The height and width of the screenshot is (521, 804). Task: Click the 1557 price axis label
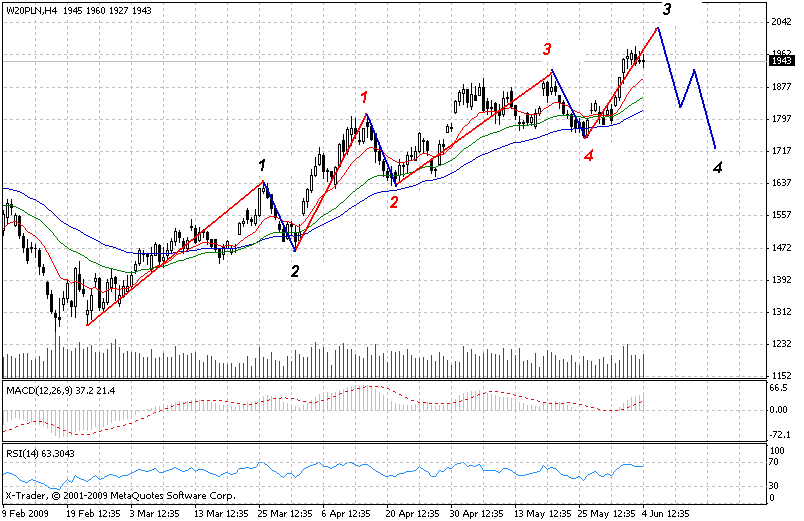click(781, 214)
